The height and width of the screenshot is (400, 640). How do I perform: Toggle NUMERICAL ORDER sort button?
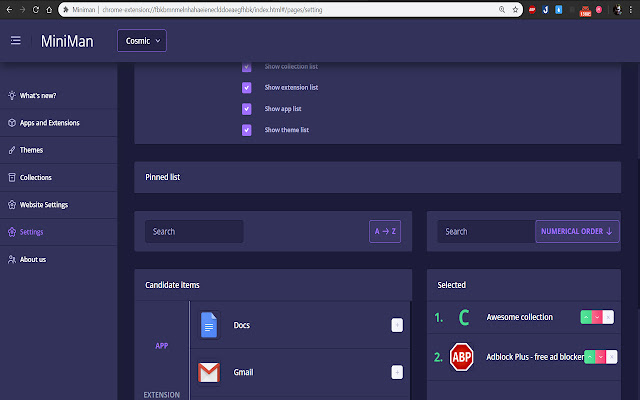pyautogui.click(x=577, y=231)
